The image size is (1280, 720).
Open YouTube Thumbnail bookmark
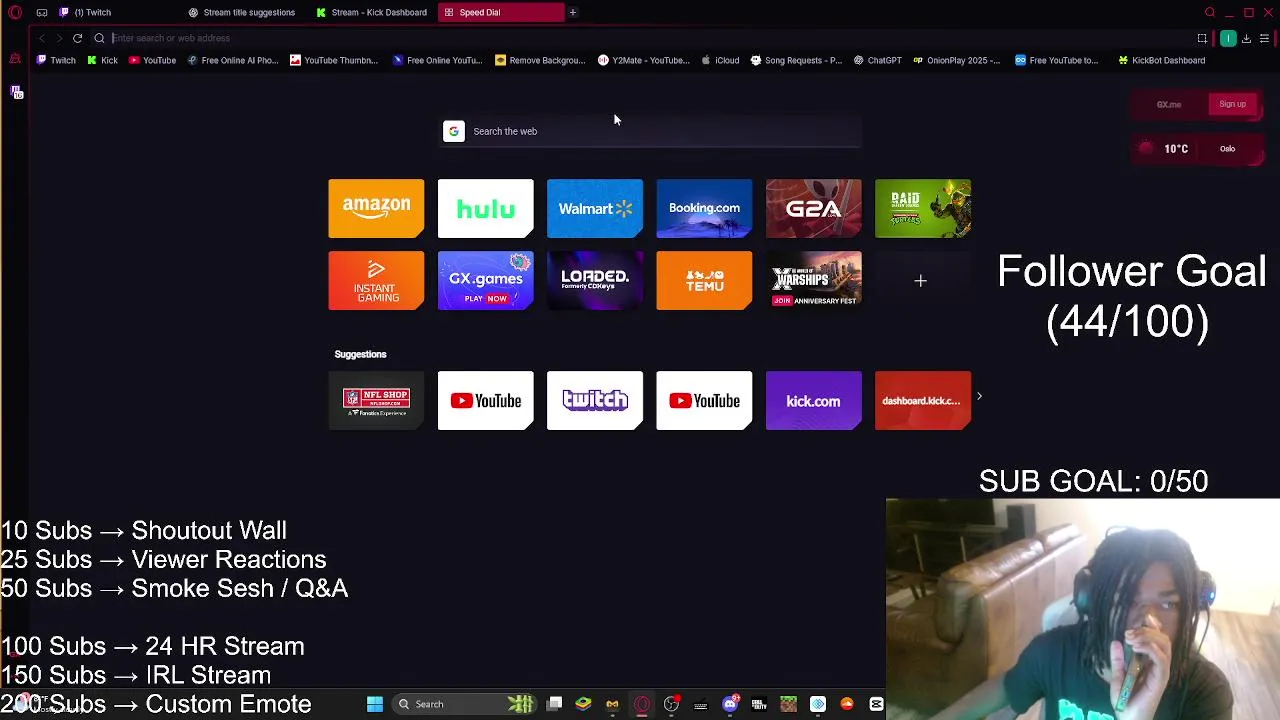333,60
